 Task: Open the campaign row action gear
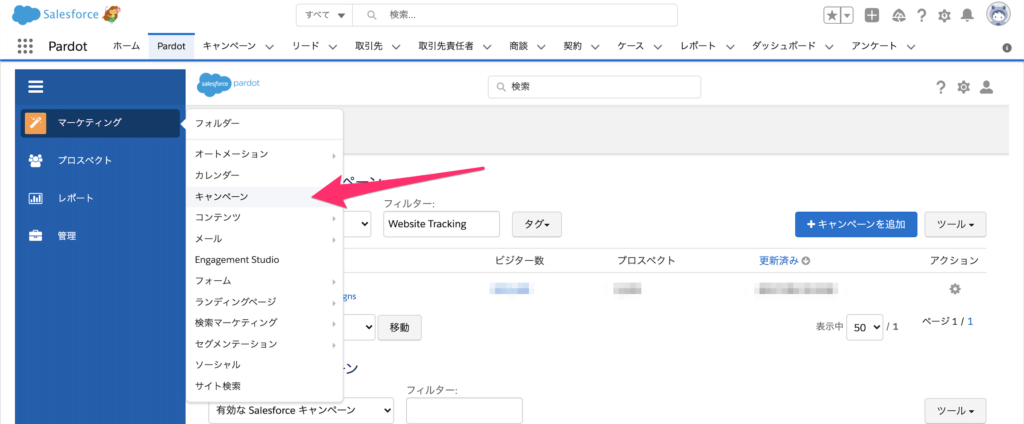point(955,288)
